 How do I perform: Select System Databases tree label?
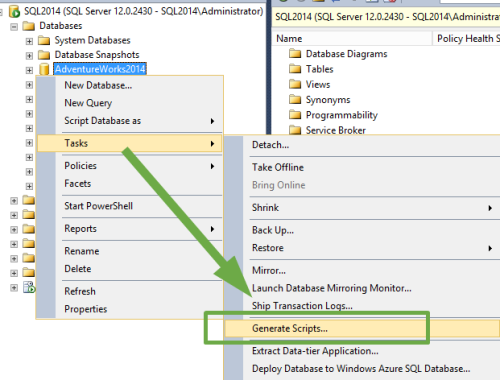point(92,41)
